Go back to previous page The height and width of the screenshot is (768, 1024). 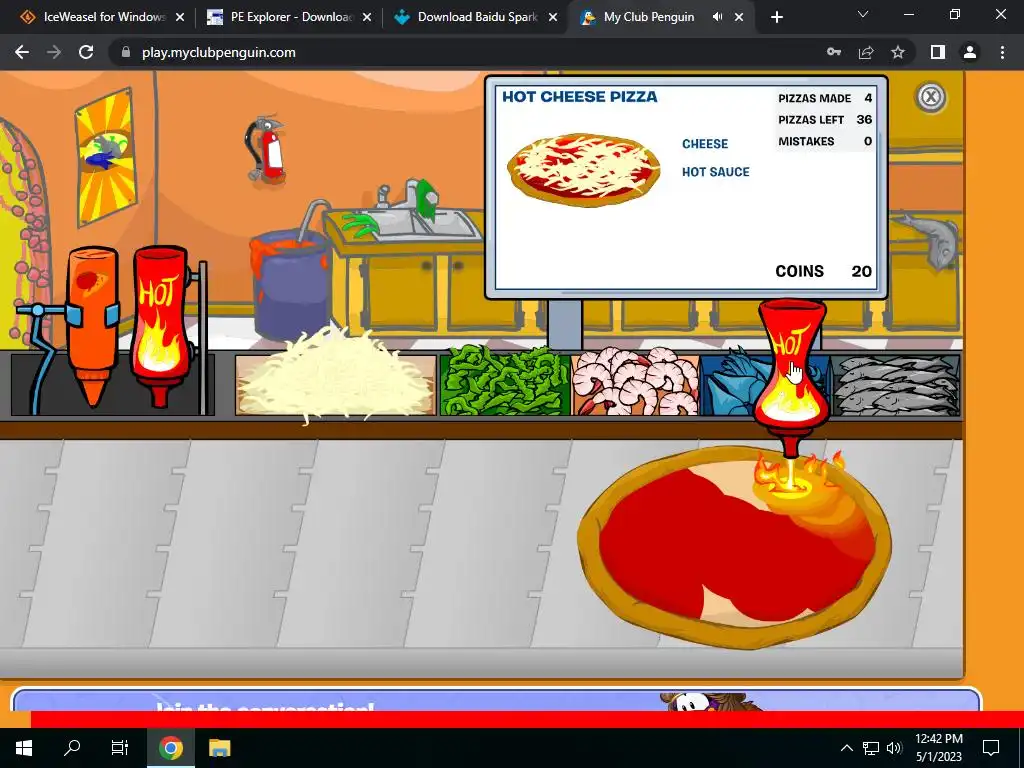(x=22, y=52)
